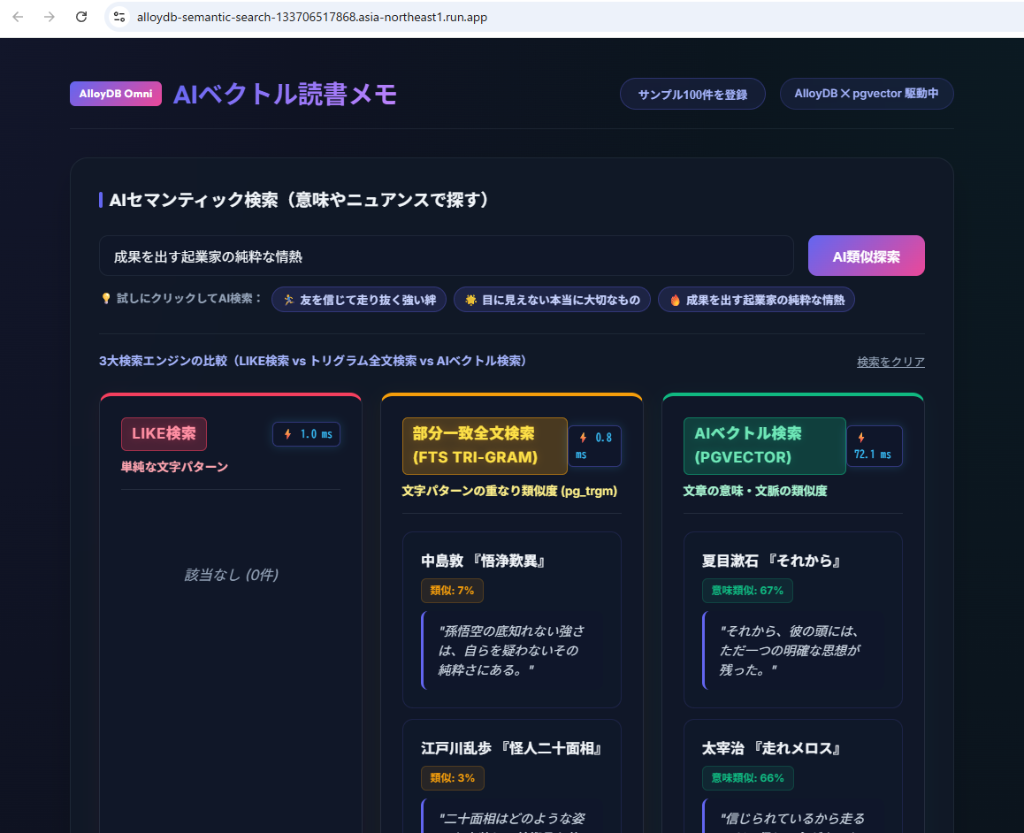Open the 中島敦『悟浄歎異』 result card title
Image resolution: width=1024 pixels, height=833 pixels.
point(483,561)
